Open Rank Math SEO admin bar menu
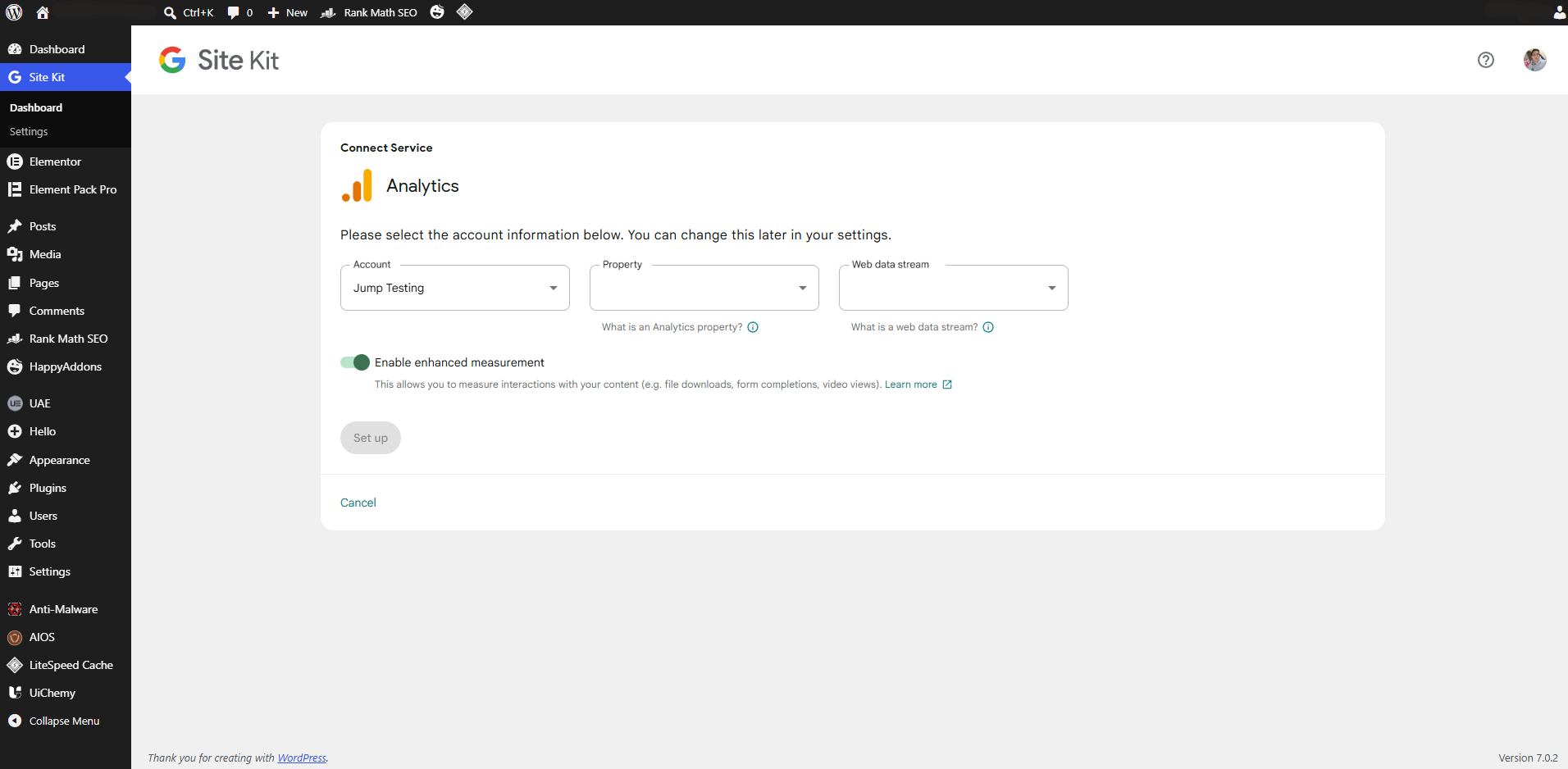 tap(369, 12)
